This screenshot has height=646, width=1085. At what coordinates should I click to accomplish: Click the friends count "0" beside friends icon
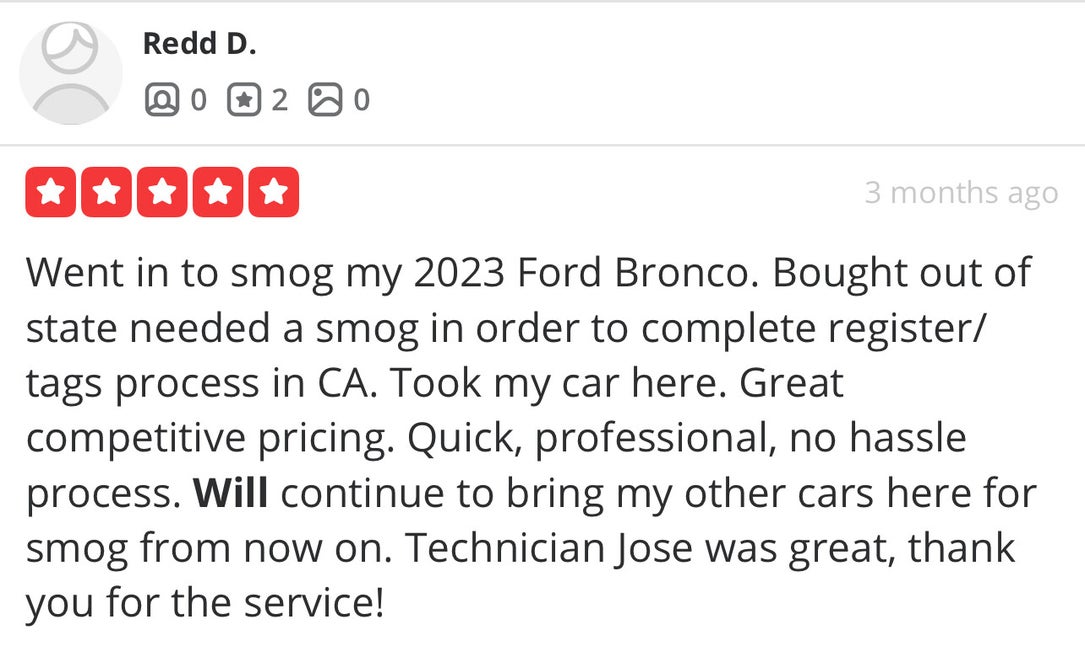(x=198, y=99)
